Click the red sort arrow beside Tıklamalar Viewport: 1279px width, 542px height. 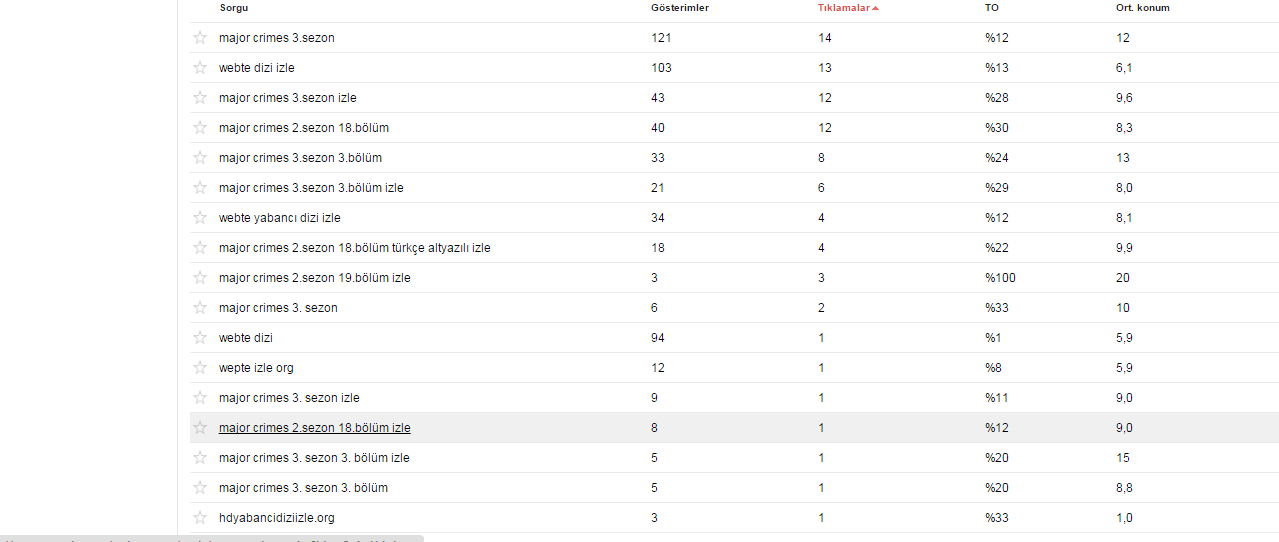coord(876,8)
